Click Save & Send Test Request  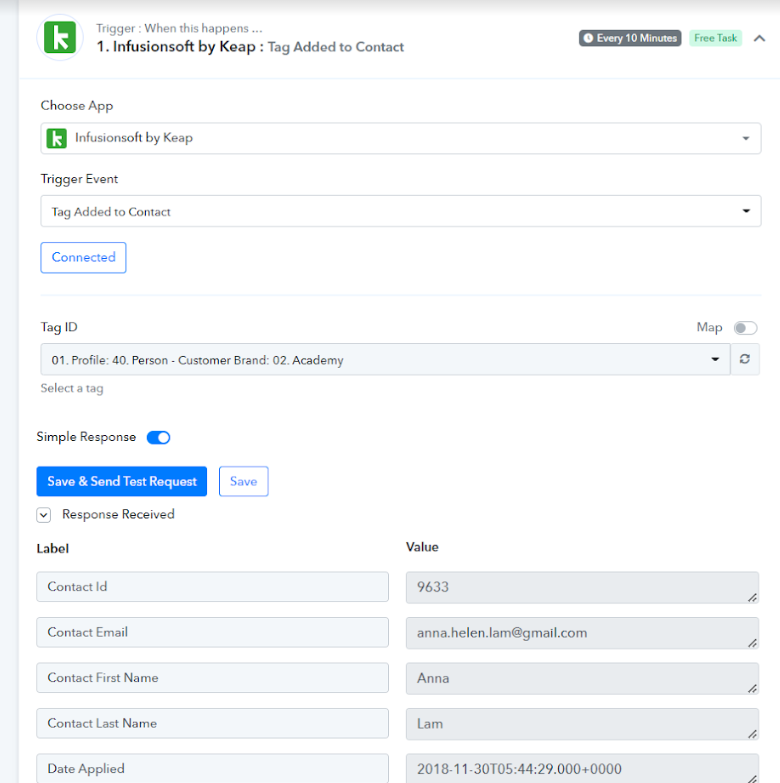[122, 481]
